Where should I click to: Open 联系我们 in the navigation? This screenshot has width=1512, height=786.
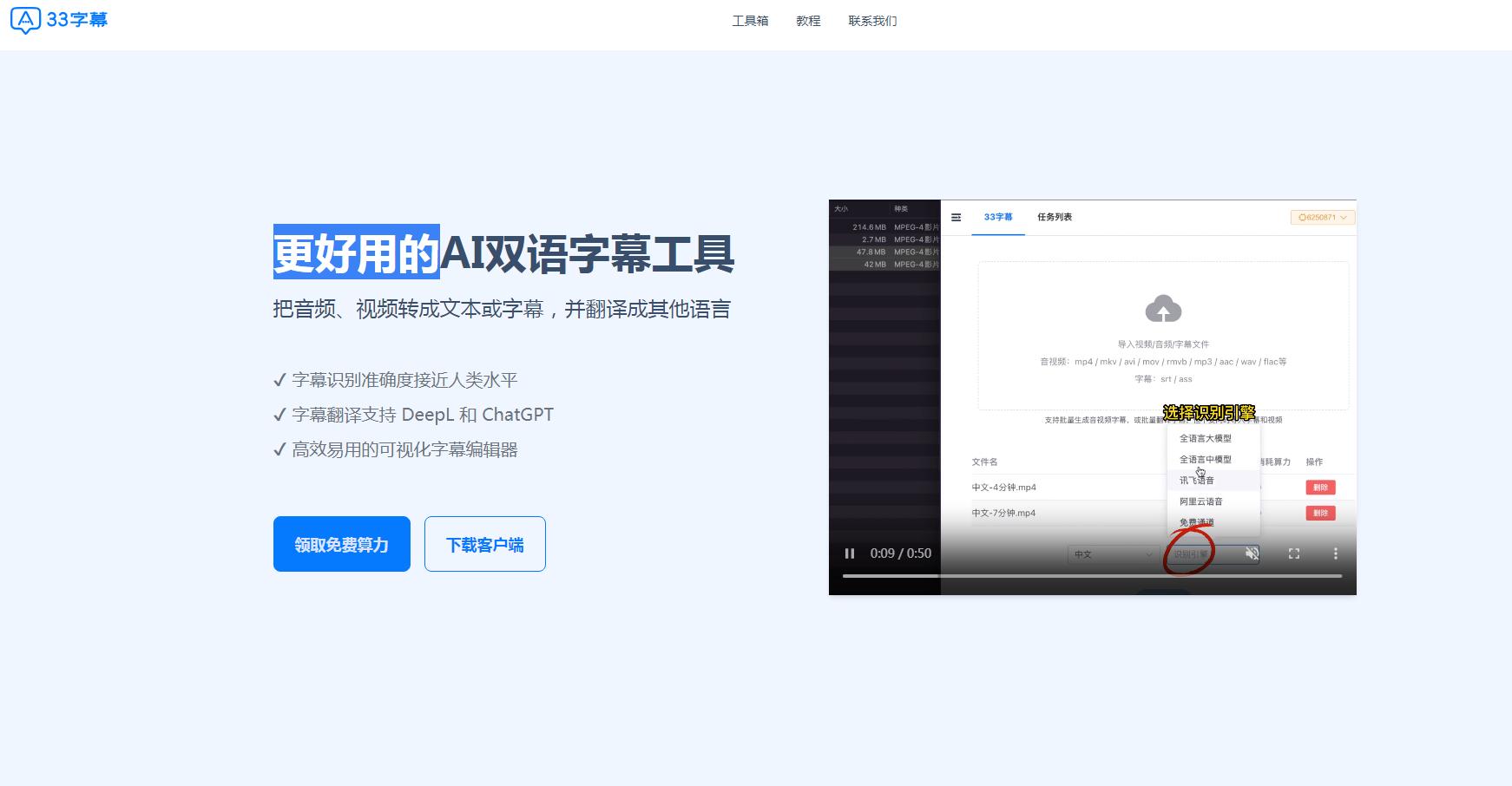(x=872, y=21)
